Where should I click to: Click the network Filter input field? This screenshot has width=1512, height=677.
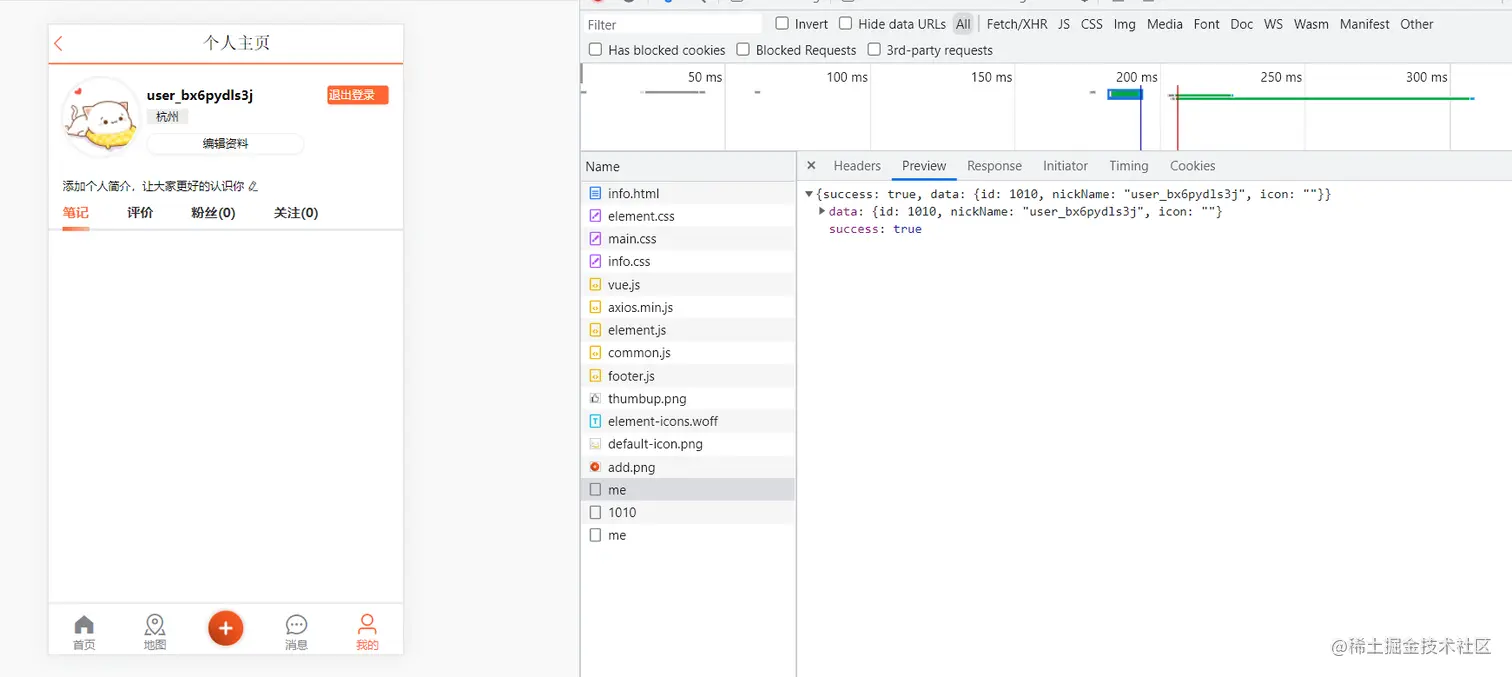coord(673,24)
